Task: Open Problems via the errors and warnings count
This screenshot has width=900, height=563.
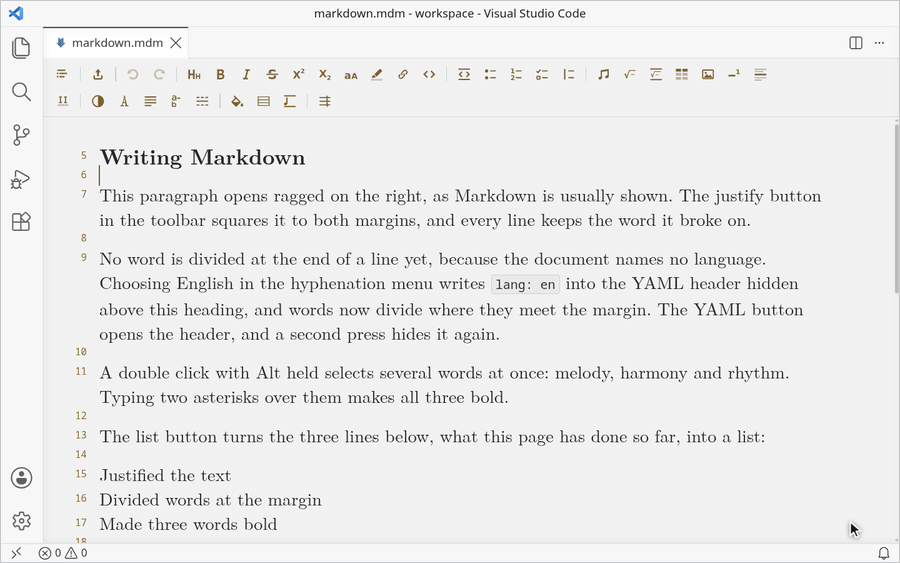Action: (x=63, y=553)
